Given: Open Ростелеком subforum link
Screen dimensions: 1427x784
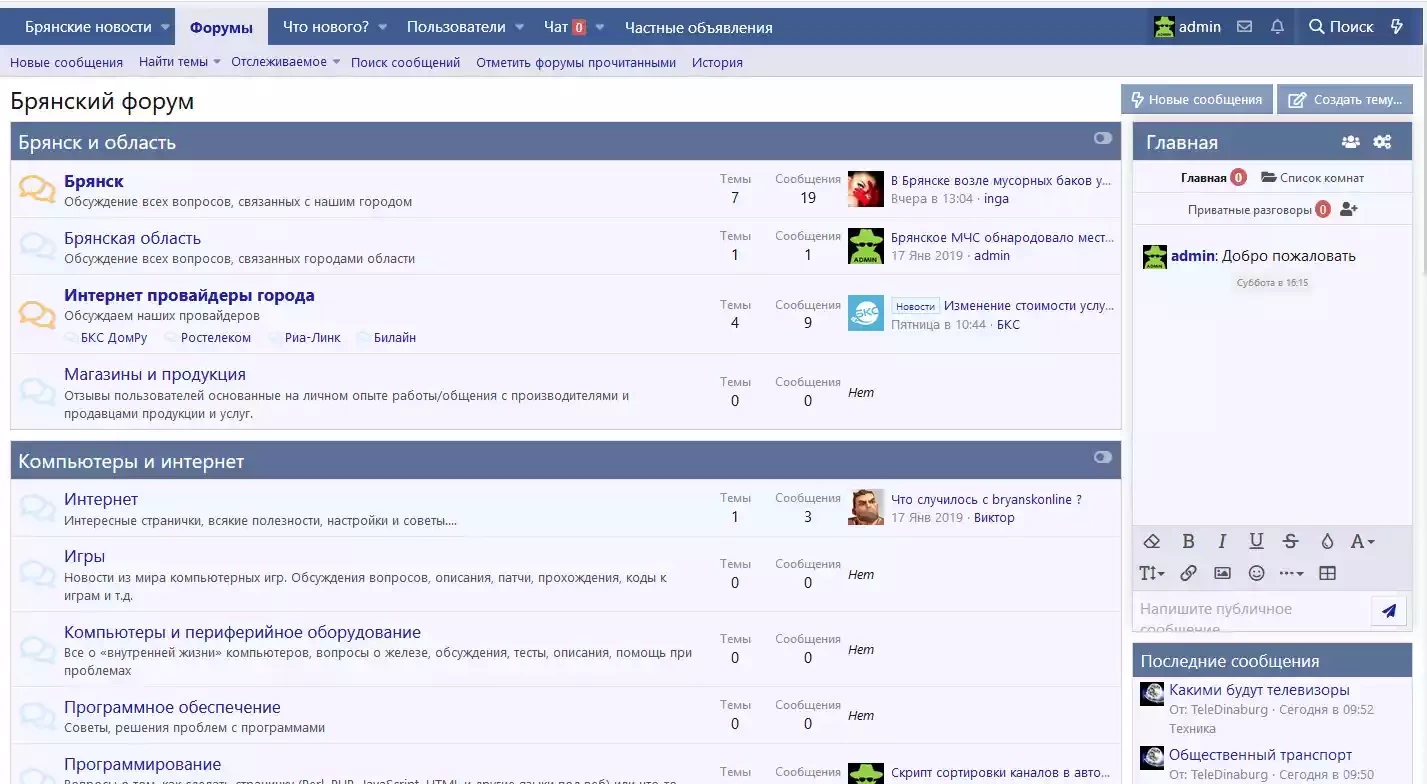Looking at the screenshot, I should 216,338.
